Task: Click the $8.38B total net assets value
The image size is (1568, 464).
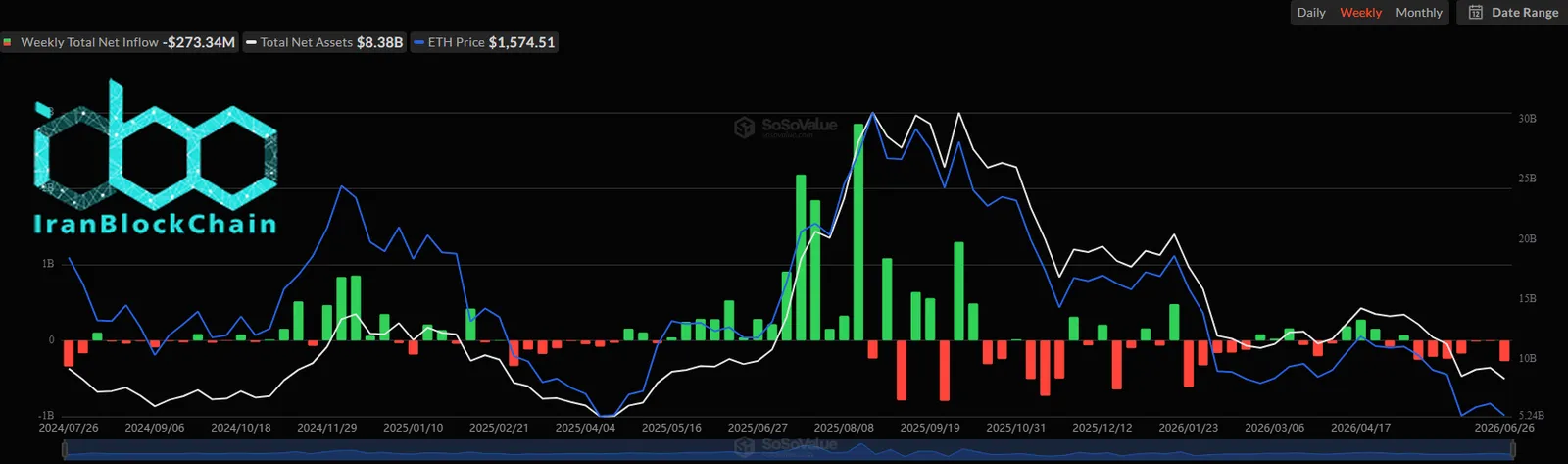Action: pos(379,42)
